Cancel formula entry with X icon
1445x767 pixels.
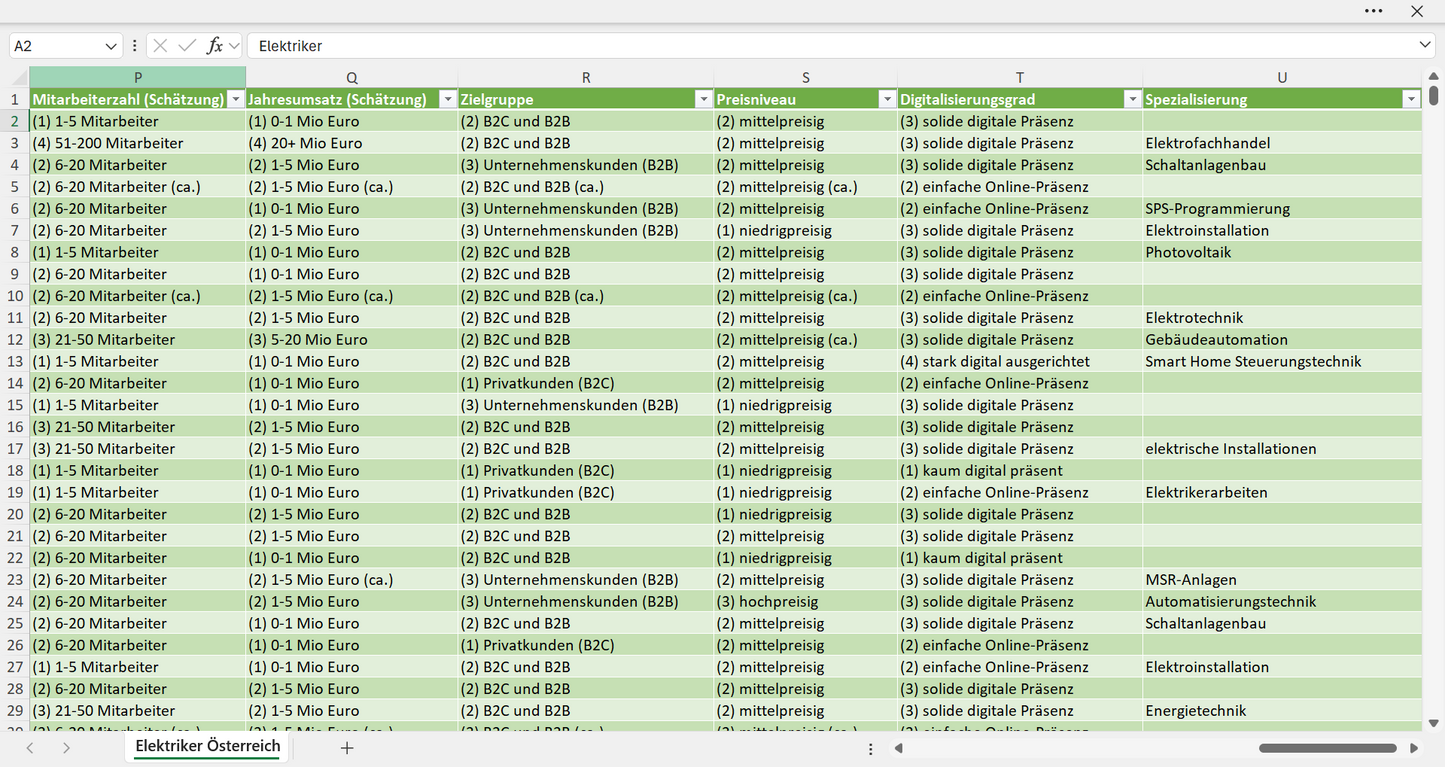click(160, 46)
